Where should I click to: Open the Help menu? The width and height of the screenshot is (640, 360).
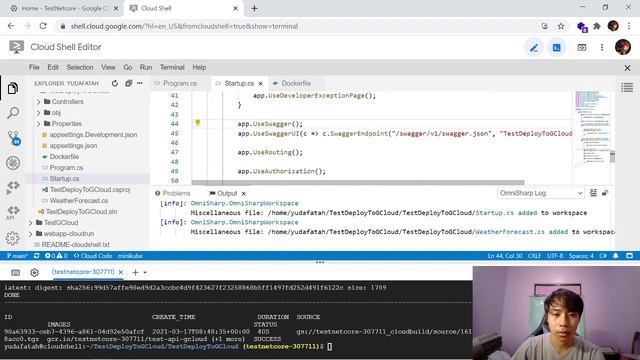click(x=199, y=67)
